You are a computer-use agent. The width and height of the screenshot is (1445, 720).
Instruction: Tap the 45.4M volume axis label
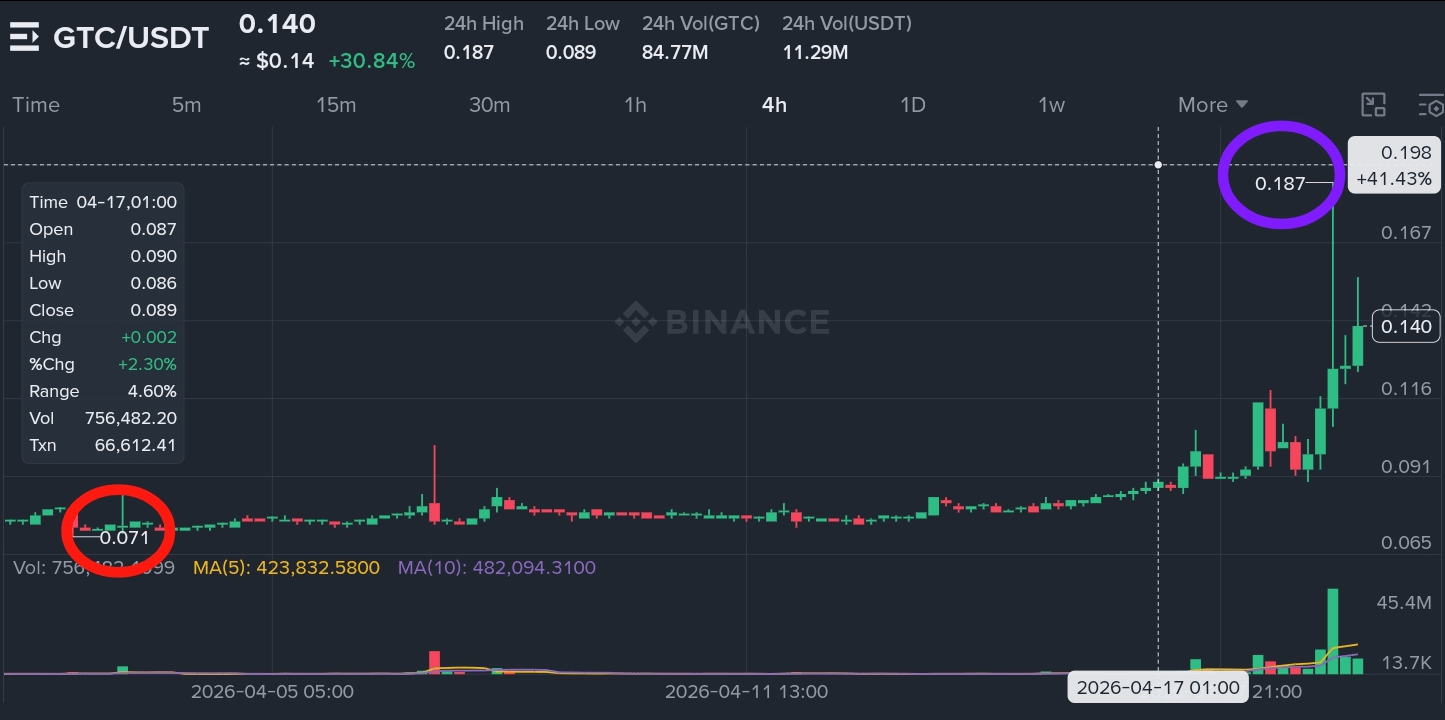coord(1404,602)
